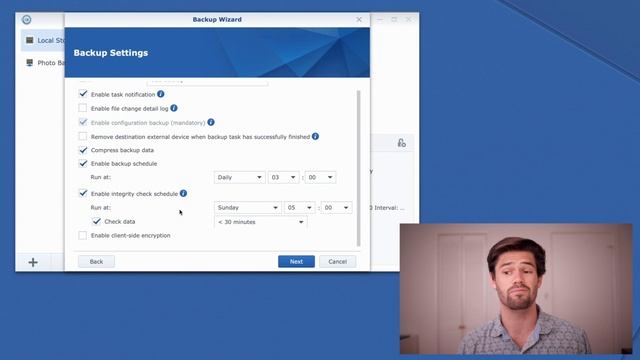Viewport: 640px width, 360px height.
Task: Click the Cancel button
Action: pyautogui.click(x=338, y=262)
